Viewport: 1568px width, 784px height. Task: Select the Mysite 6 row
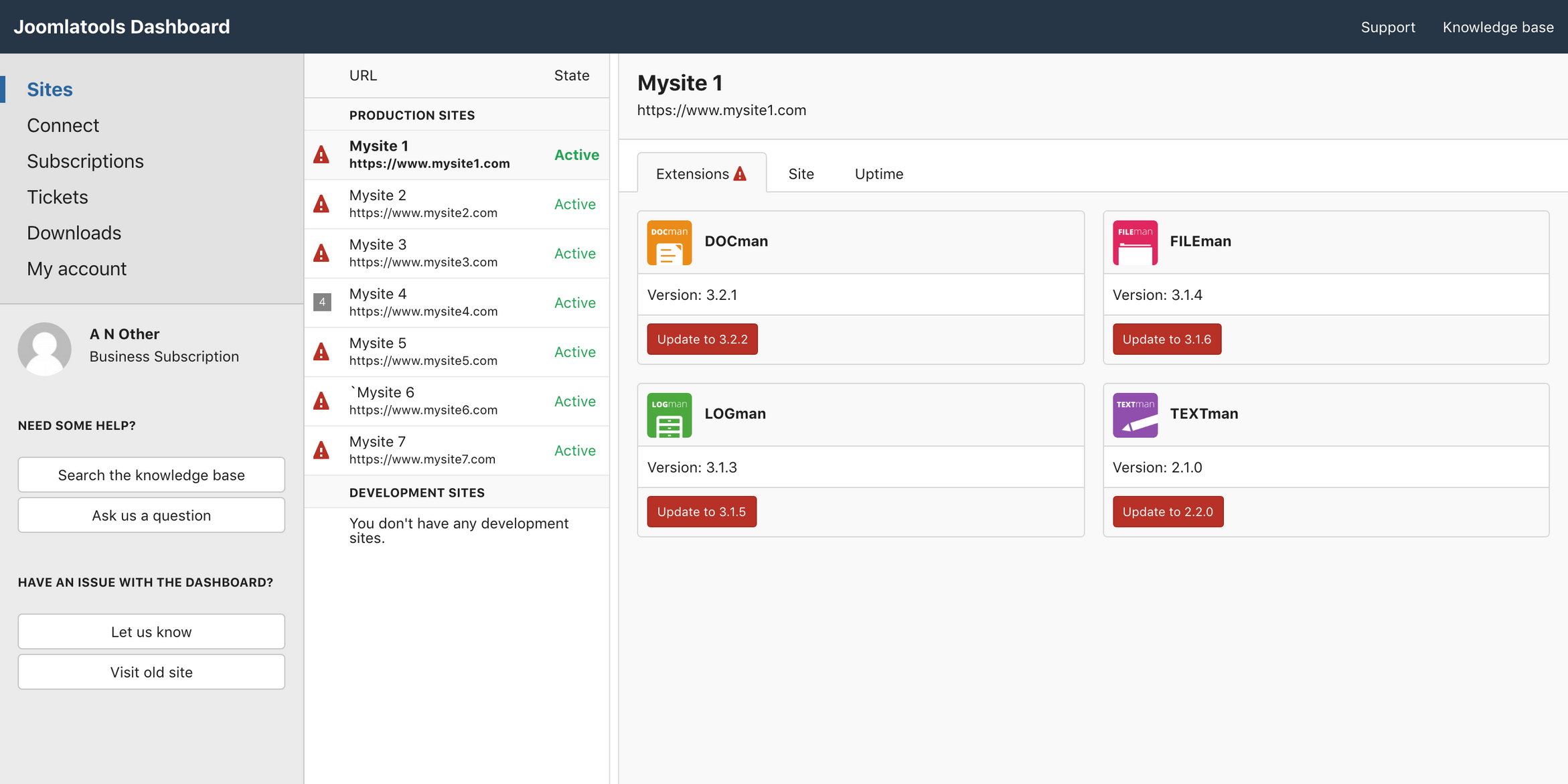point(457,401)
